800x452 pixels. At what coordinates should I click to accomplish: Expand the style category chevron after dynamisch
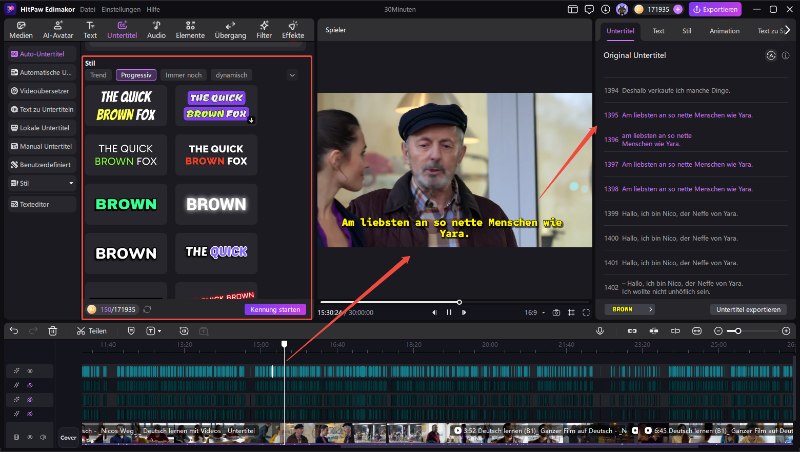pos(292,75)
